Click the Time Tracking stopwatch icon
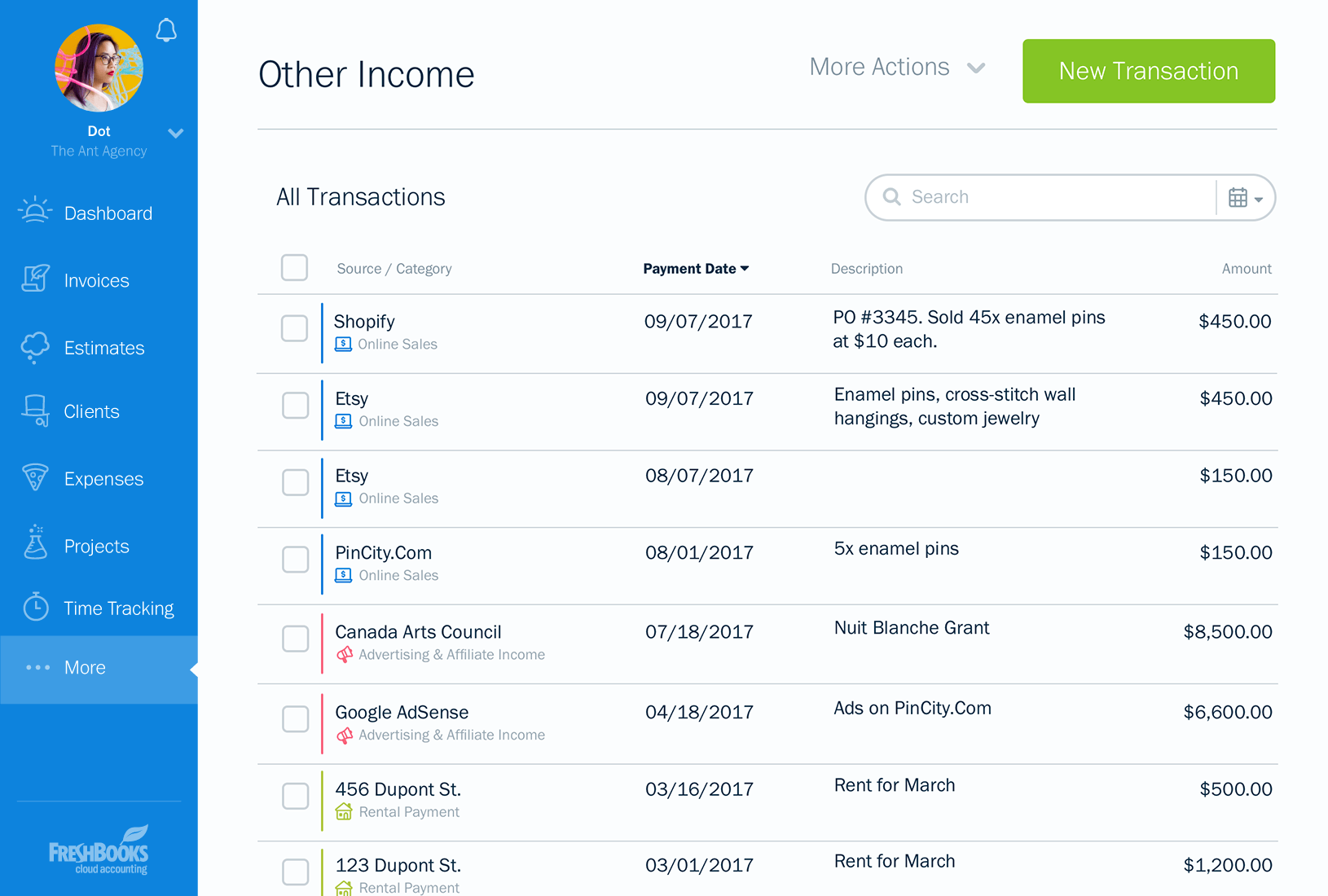 [x=35, y=606]
